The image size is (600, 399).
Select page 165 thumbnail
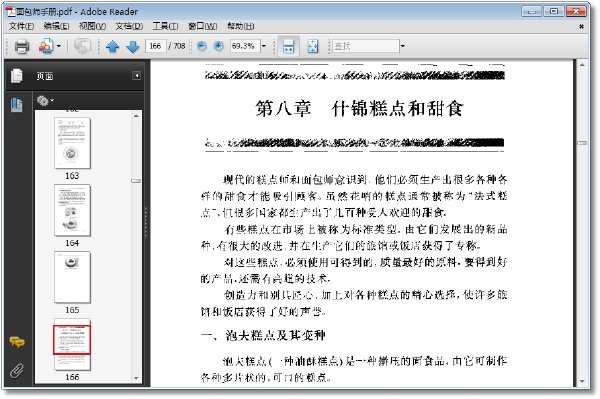(x=72, y=277)
